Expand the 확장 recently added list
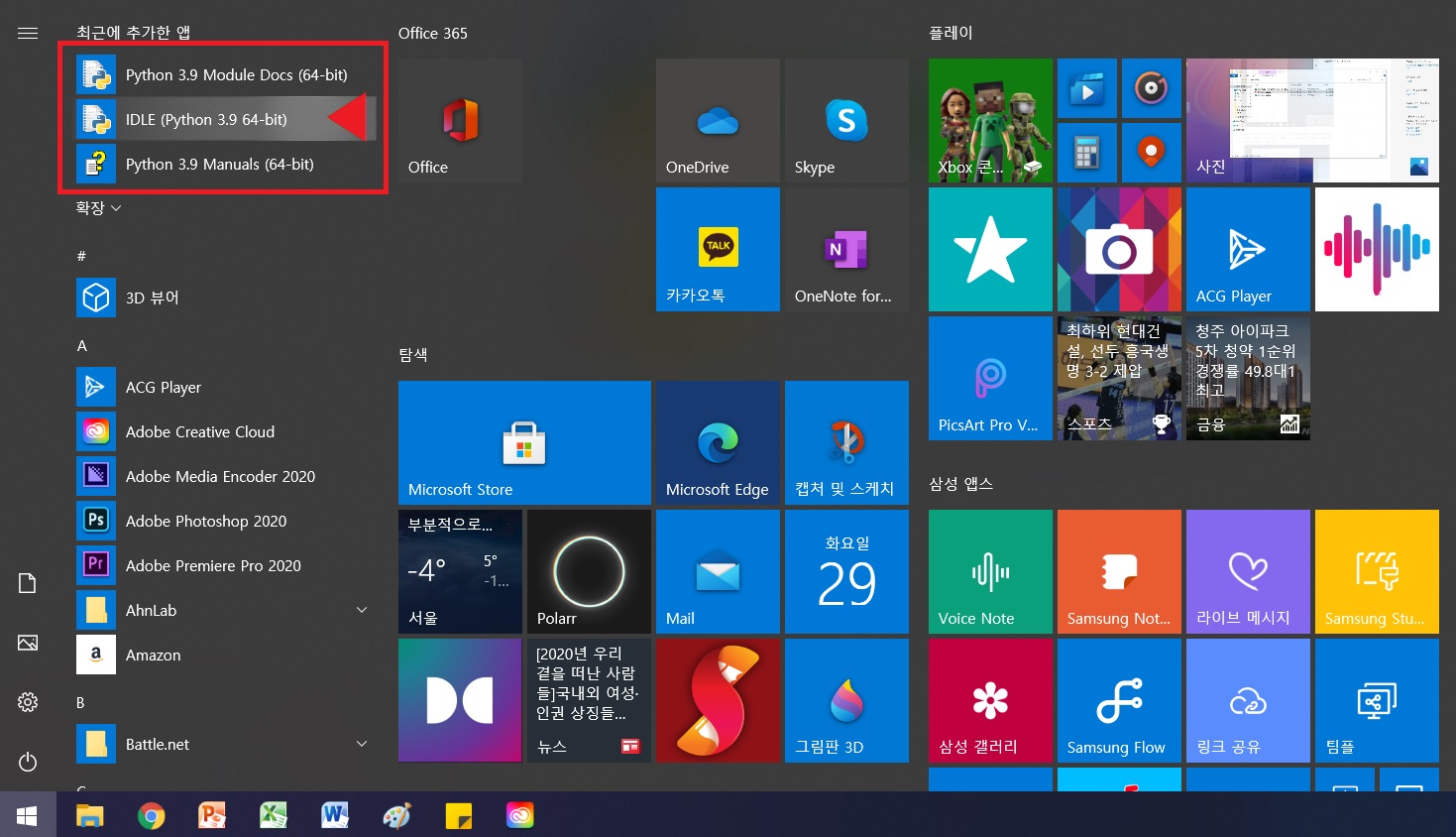 tap(98, 208)
